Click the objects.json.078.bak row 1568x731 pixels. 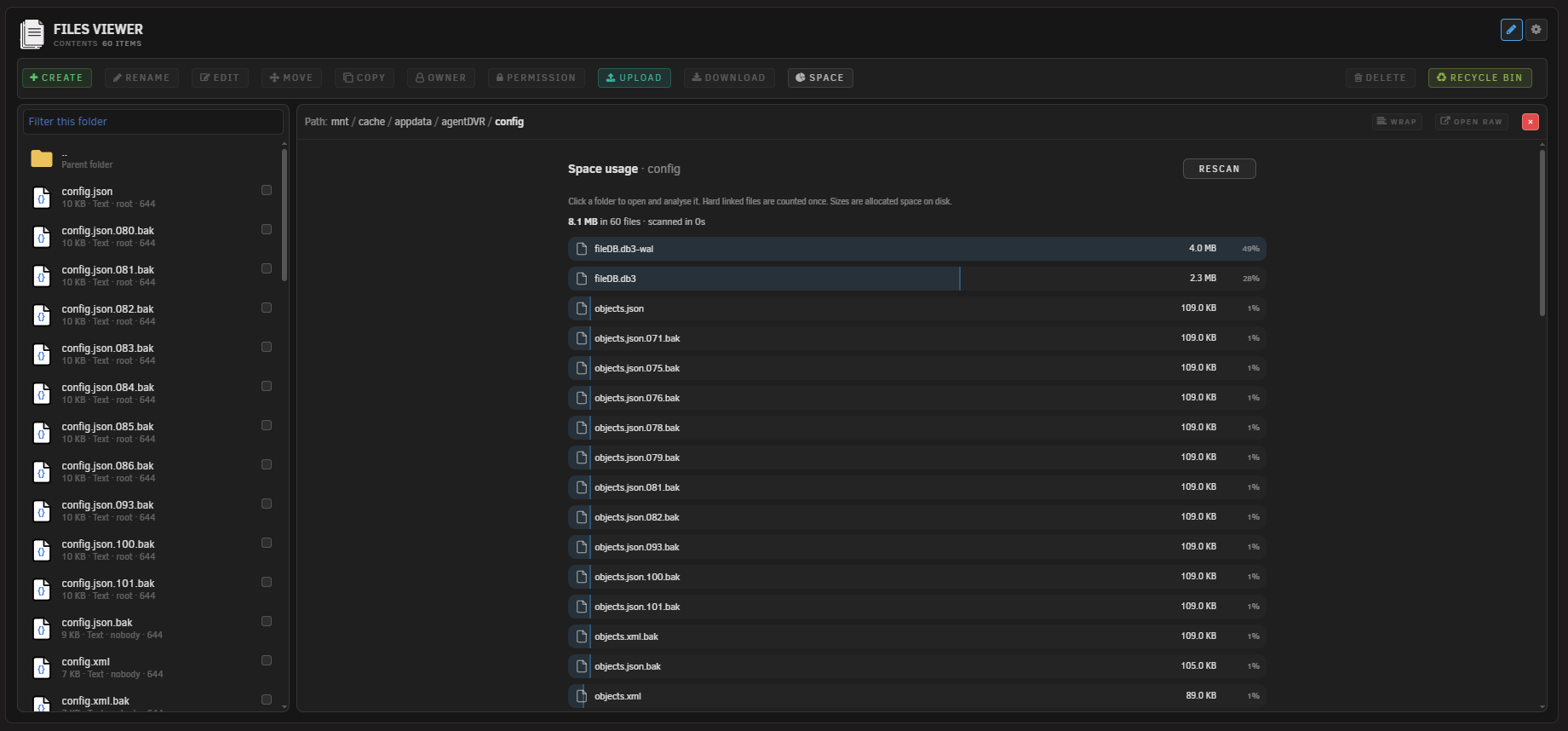[917, 428]
